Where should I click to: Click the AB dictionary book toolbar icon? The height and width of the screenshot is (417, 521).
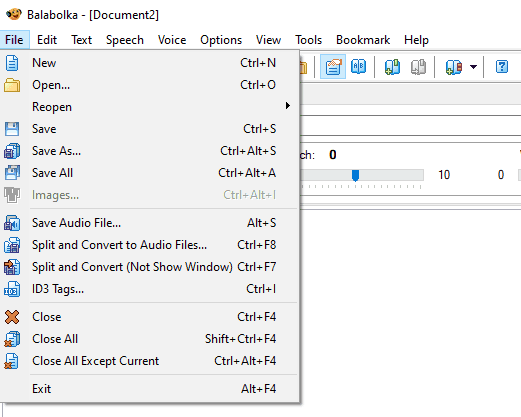[x=359, y=67]
